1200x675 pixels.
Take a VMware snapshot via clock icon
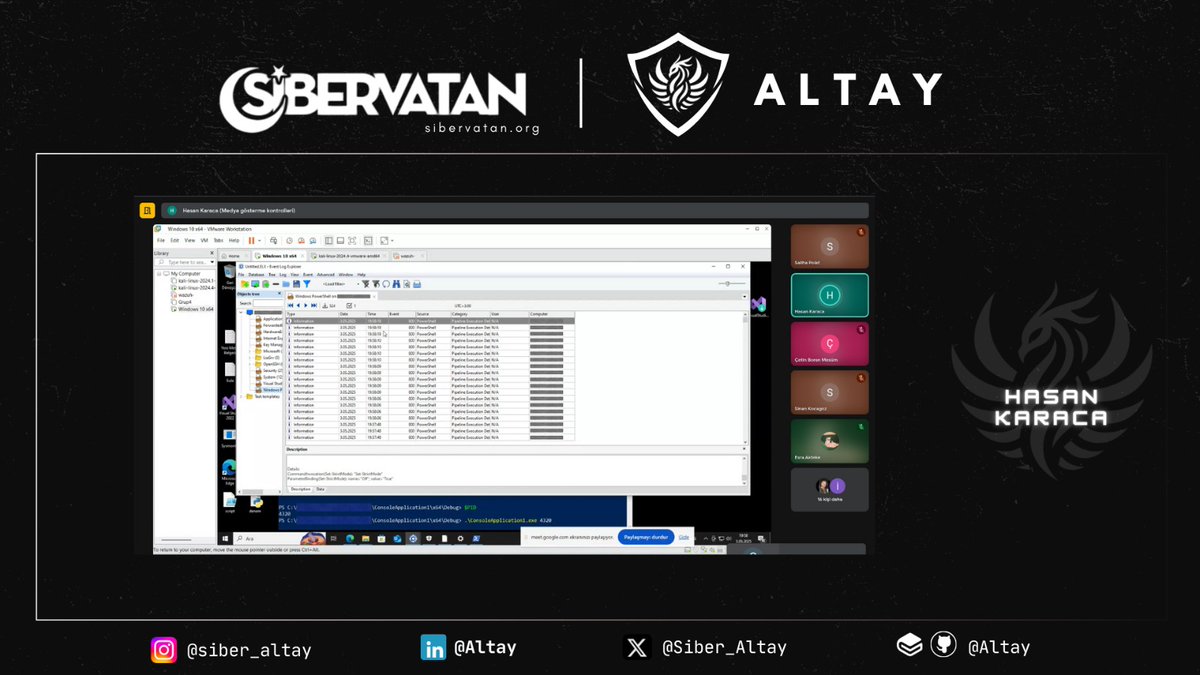click(x=290, y=241)
